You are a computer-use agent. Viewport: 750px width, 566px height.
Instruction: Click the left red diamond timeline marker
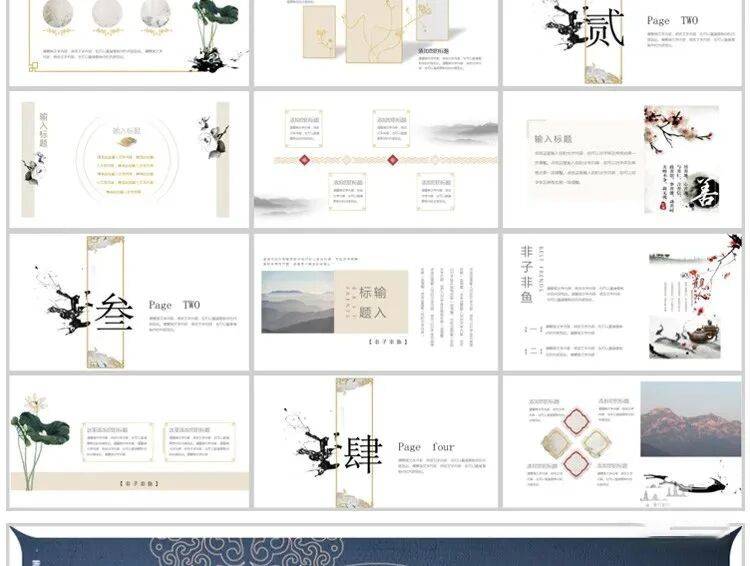(304, 160)
